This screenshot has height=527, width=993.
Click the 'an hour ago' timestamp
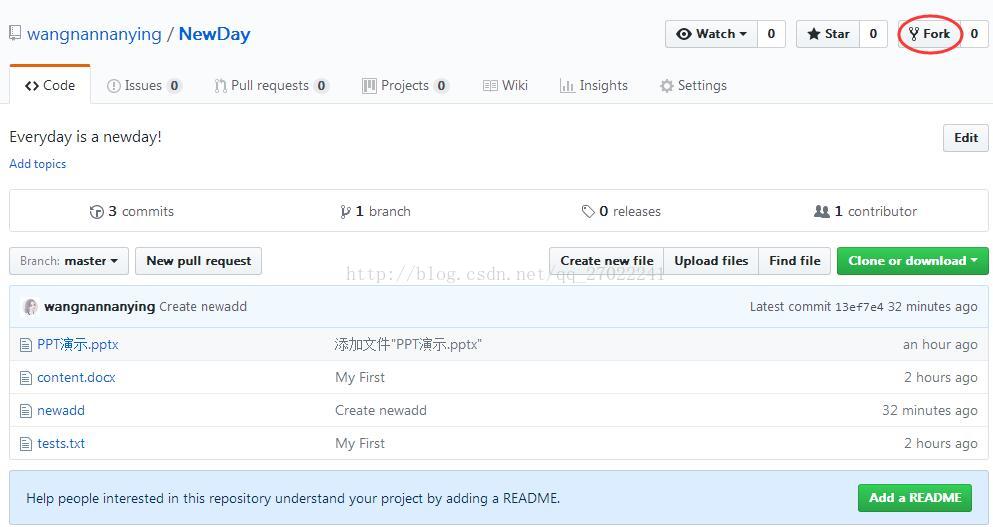click(x=940, y=345)
